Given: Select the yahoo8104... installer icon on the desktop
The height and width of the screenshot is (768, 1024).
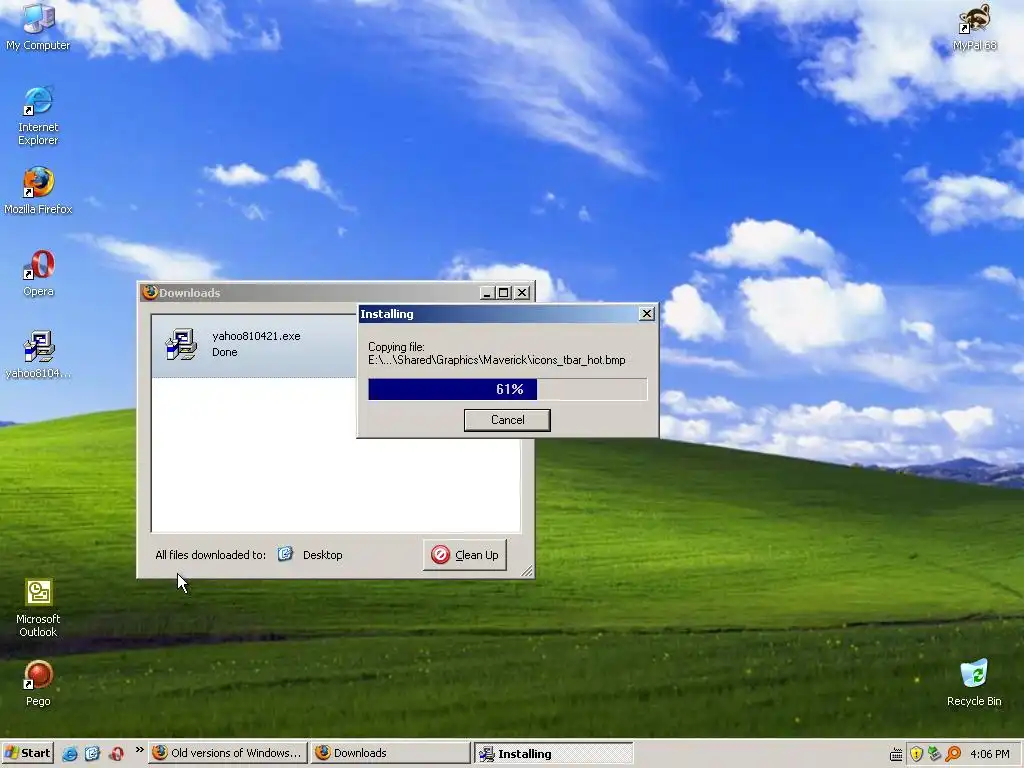Looking at the screenshot, I should [38, 355].
